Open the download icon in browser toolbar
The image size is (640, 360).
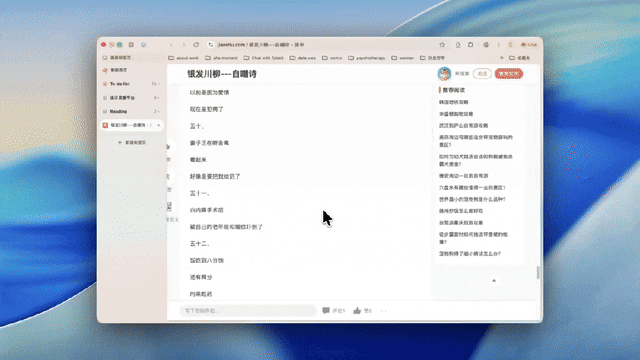click(x=458, y=44)
